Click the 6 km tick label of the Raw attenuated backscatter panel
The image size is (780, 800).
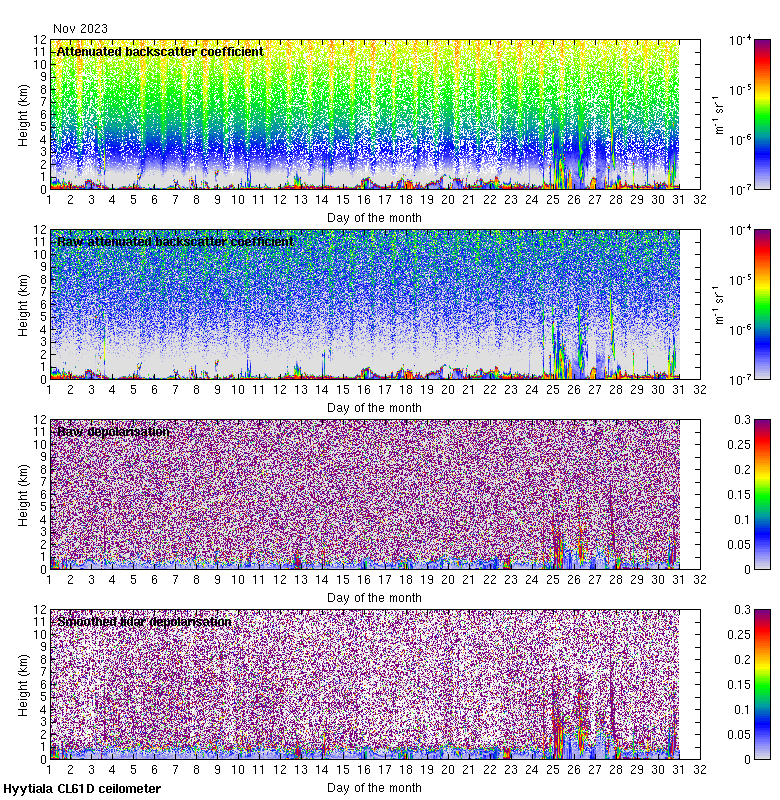[43, 305]
